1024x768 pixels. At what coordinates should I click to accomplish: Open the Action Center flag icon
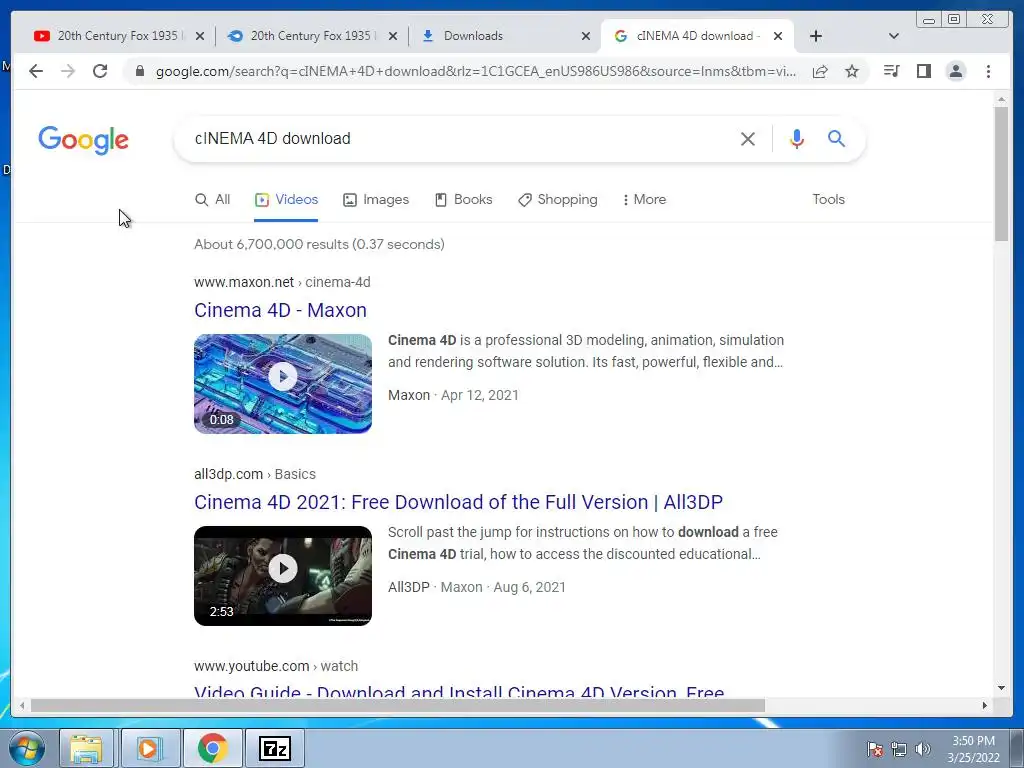[x=874, y=749]
